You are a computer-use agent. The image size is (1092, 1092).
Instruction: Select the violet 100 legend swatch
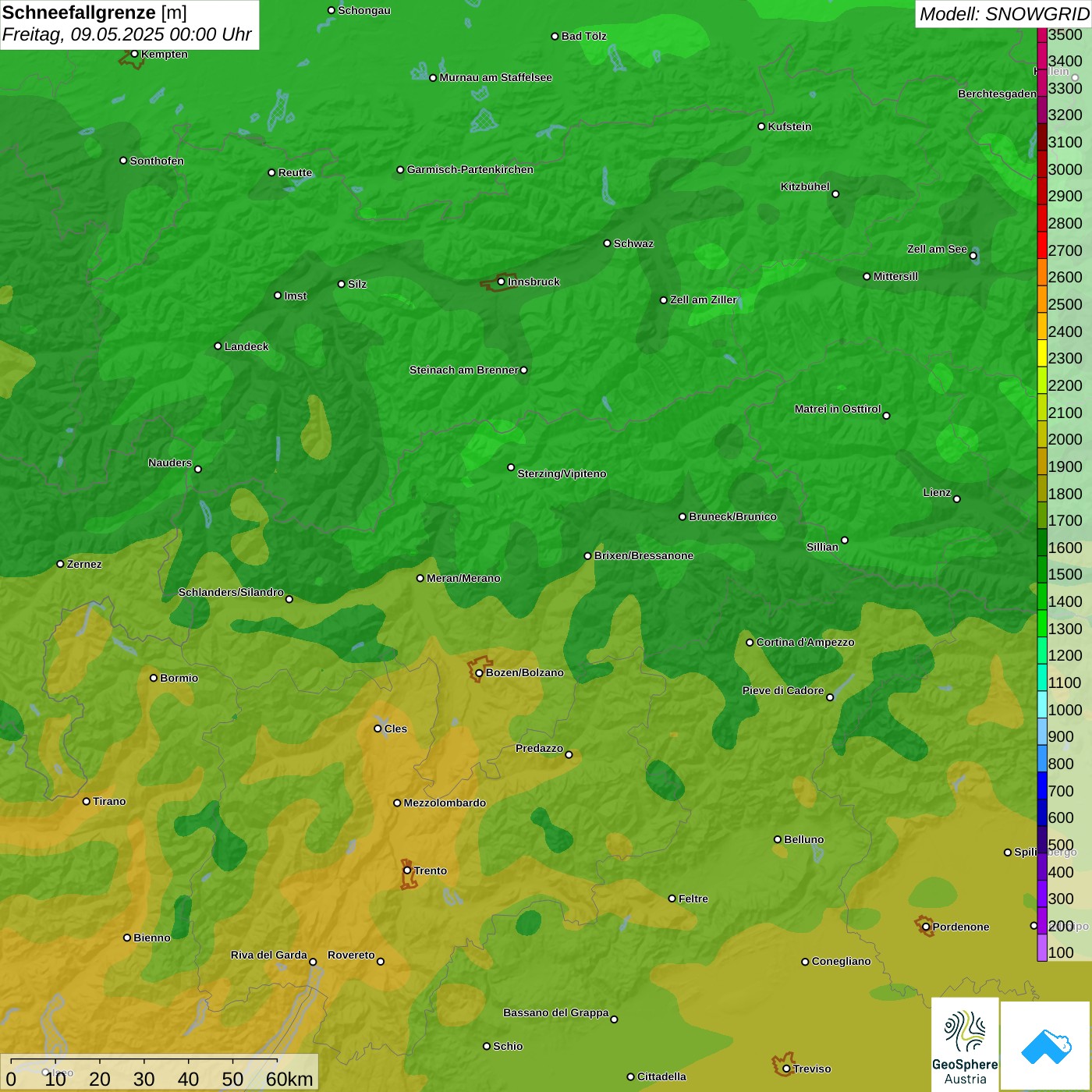1042,948
